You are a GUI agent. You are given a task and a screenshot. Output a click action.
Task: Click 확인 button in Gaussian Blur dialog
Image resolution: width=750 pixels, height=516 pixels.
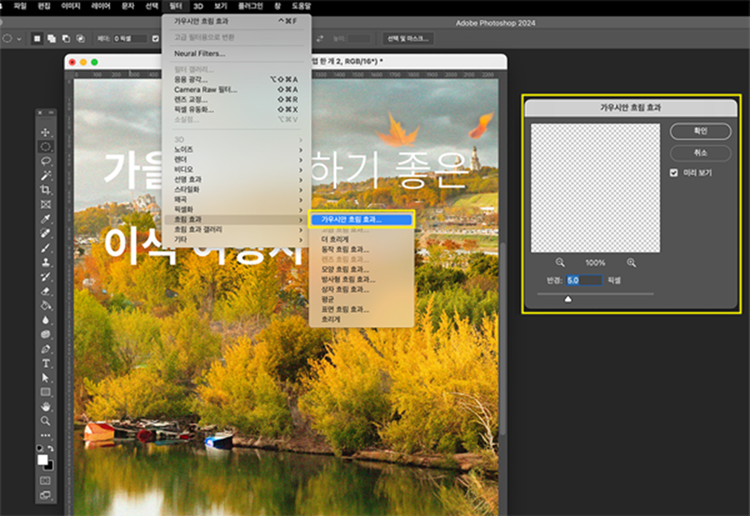click(700, 131)
